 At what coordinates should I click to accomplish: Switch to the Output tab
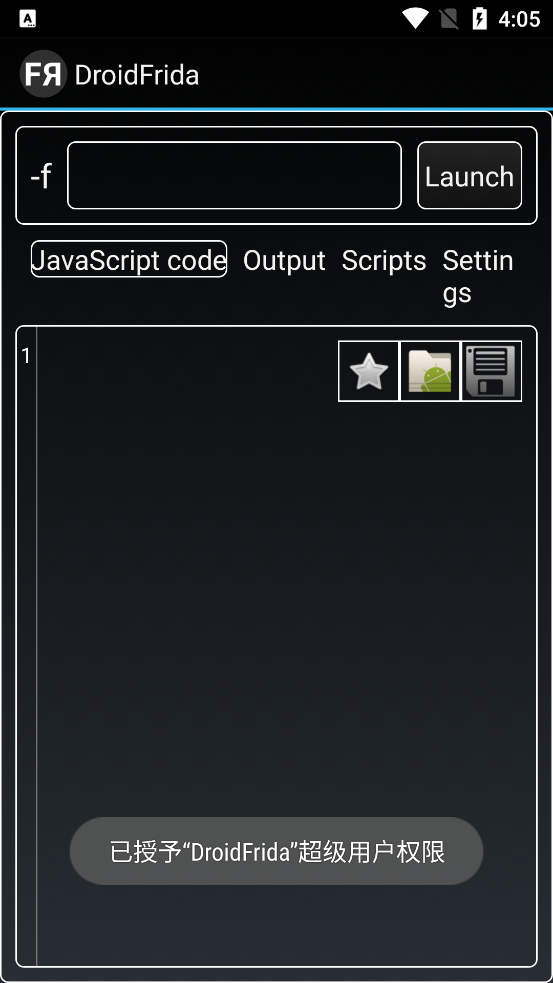284,261
